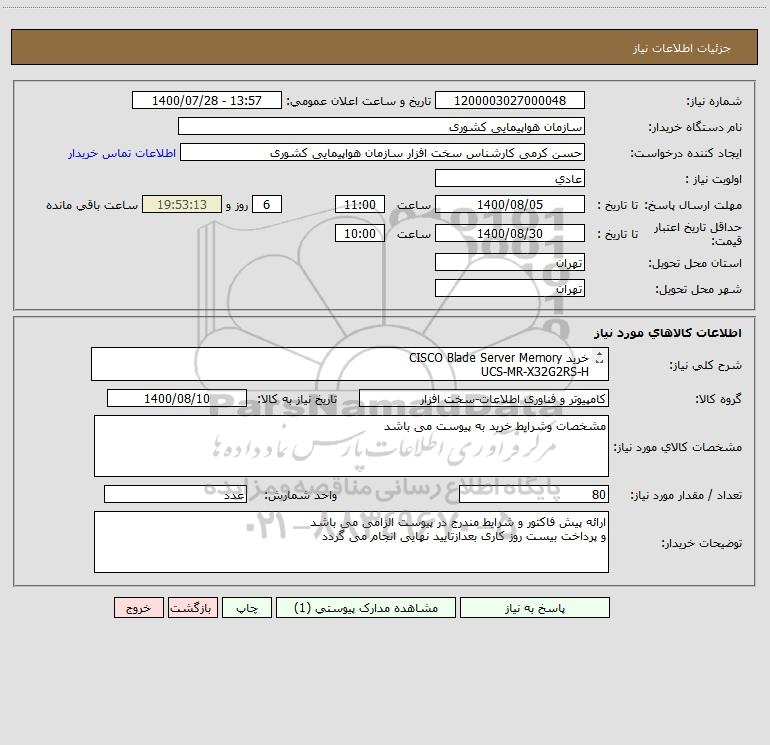Click priority field showing 'عادی'

[510, 178]
